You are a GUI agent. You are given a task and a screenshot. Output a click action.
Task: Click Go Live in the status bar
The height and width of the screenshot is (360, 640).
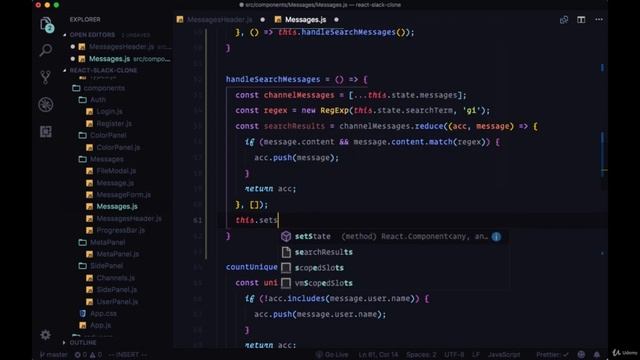pyautogui.click(x=332, y=355)
